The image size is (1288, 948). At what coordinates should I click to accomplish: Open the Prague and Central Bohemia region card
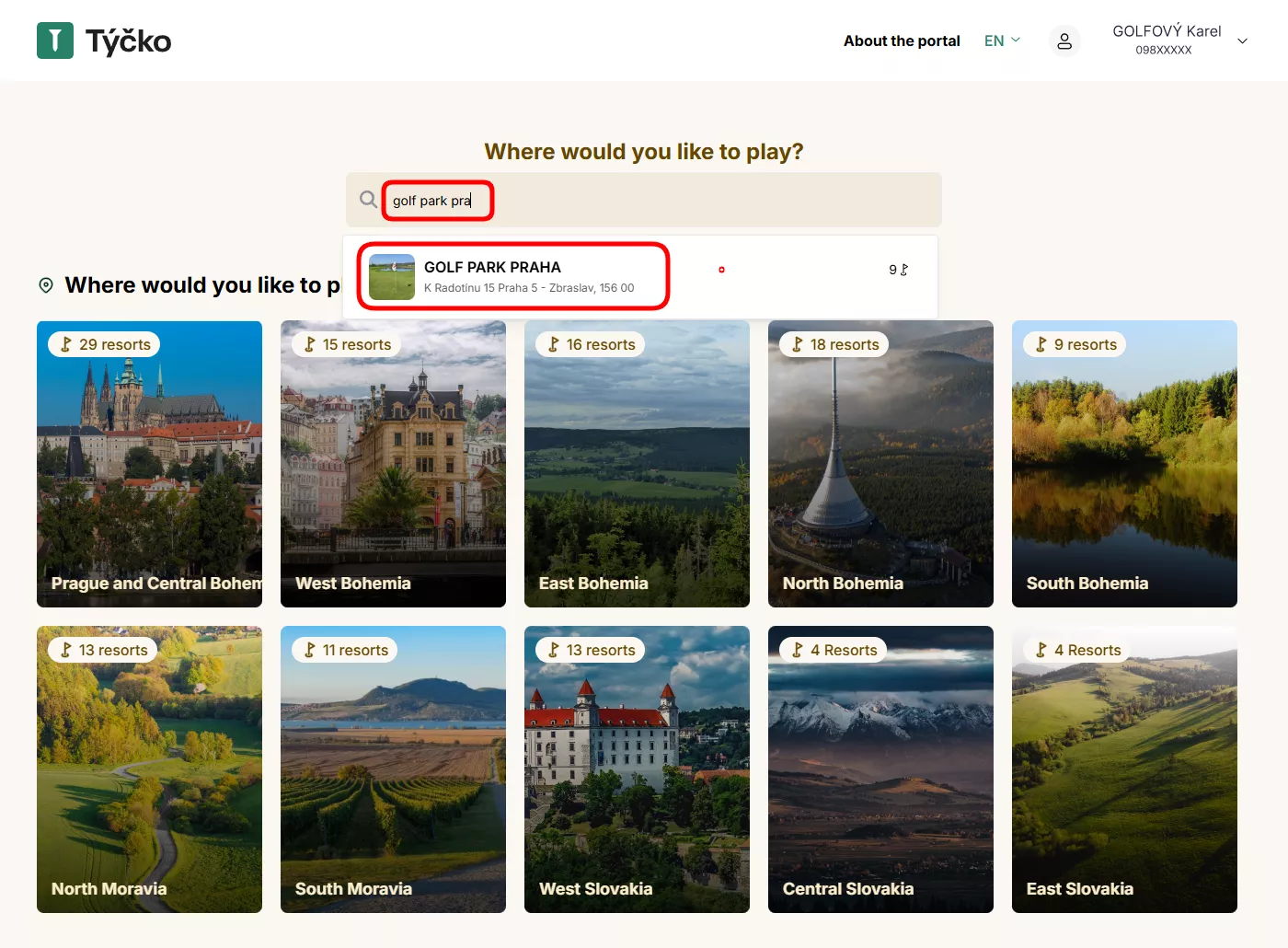point(149,464)
